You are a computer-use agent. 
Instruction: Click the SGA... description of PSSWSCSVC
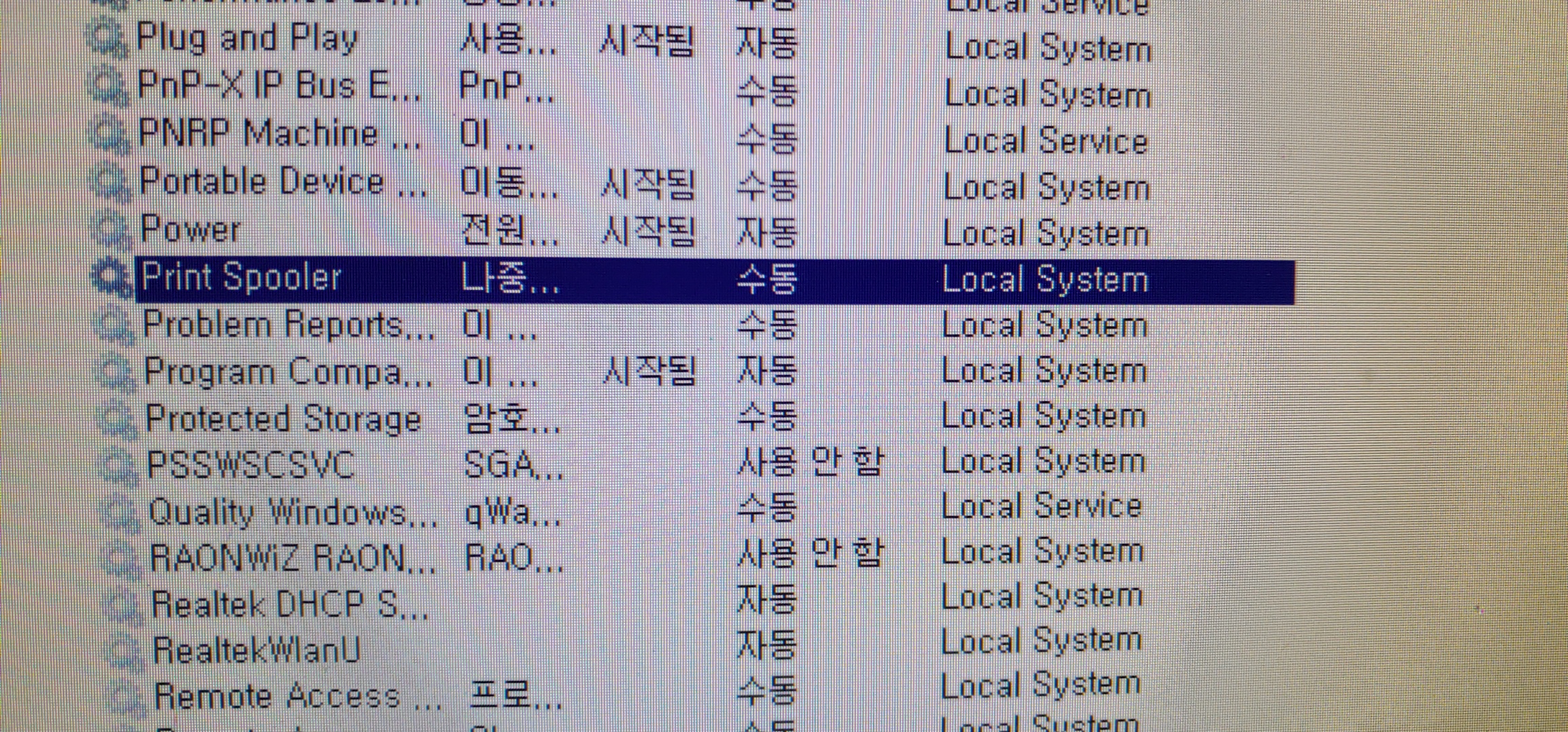click(513, 466)
